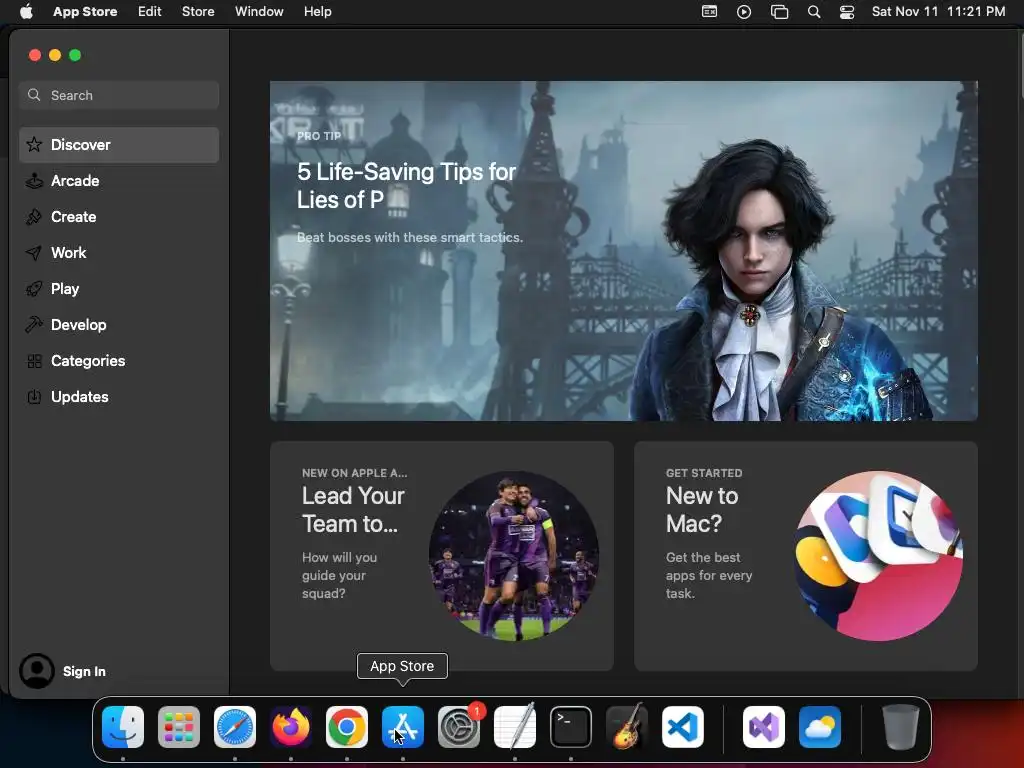Click the hammer icon beside Develop
The width and height of the screenshot is (1024, 768).
pyautogui.click(x=34, y=325)
